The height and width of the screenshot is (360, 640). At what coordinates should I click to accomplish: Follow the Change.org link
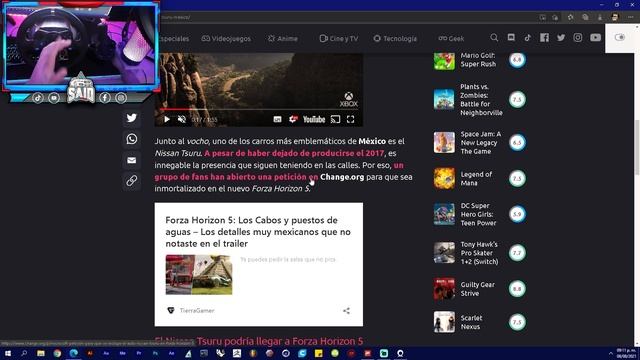(342, 177)
